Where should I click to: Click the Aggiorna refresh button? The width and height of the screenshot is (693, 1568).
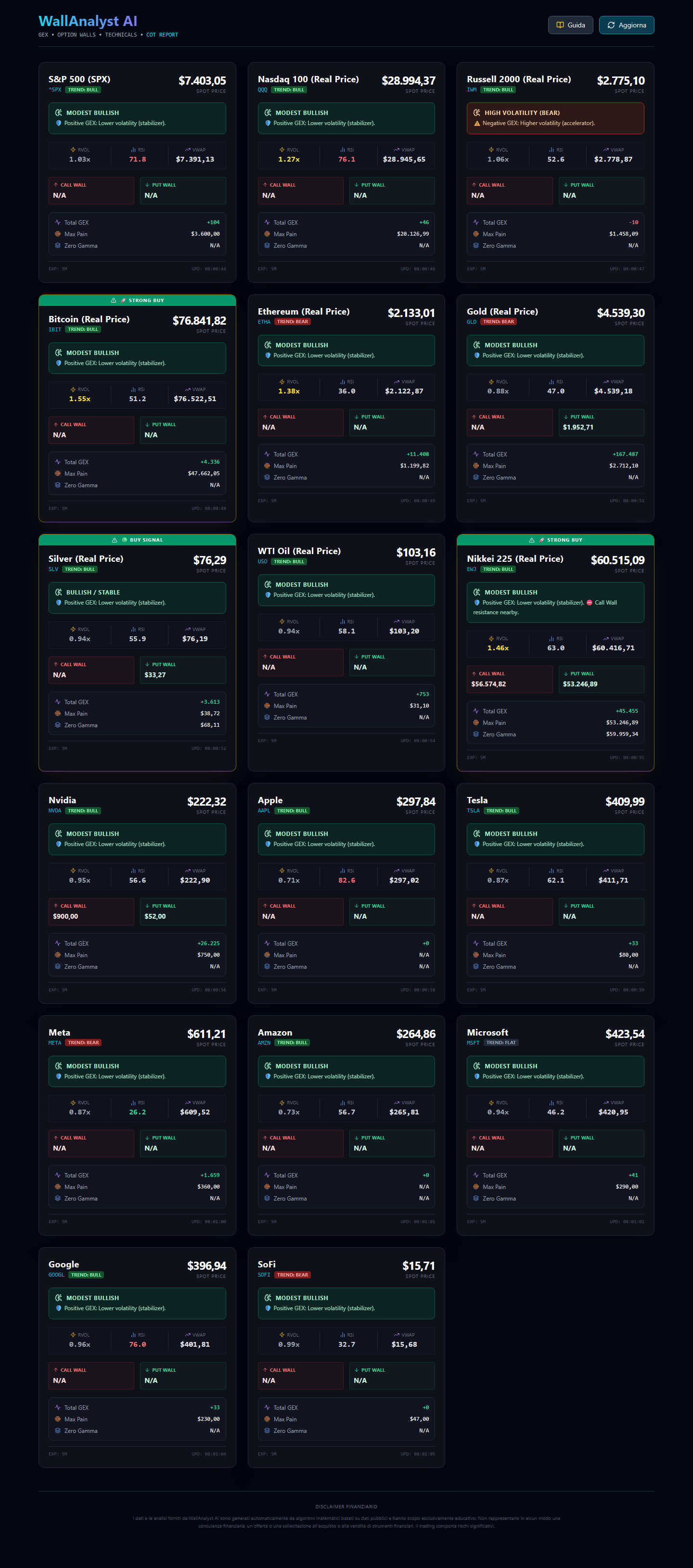[626, 25]
